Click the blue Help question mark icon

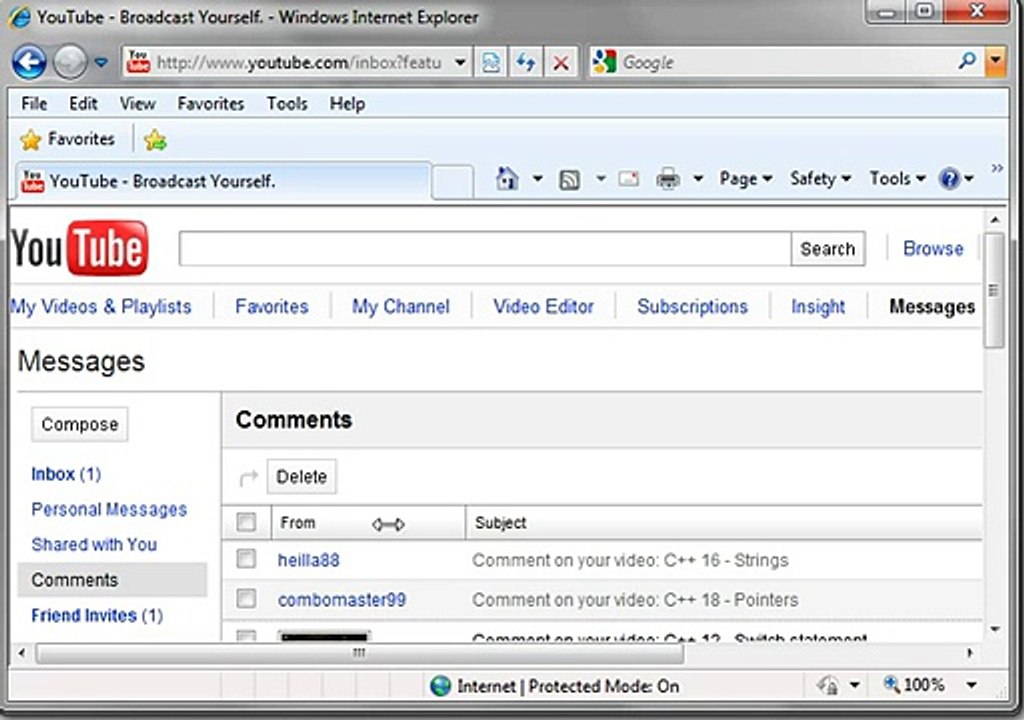click(x=949, y=178)
